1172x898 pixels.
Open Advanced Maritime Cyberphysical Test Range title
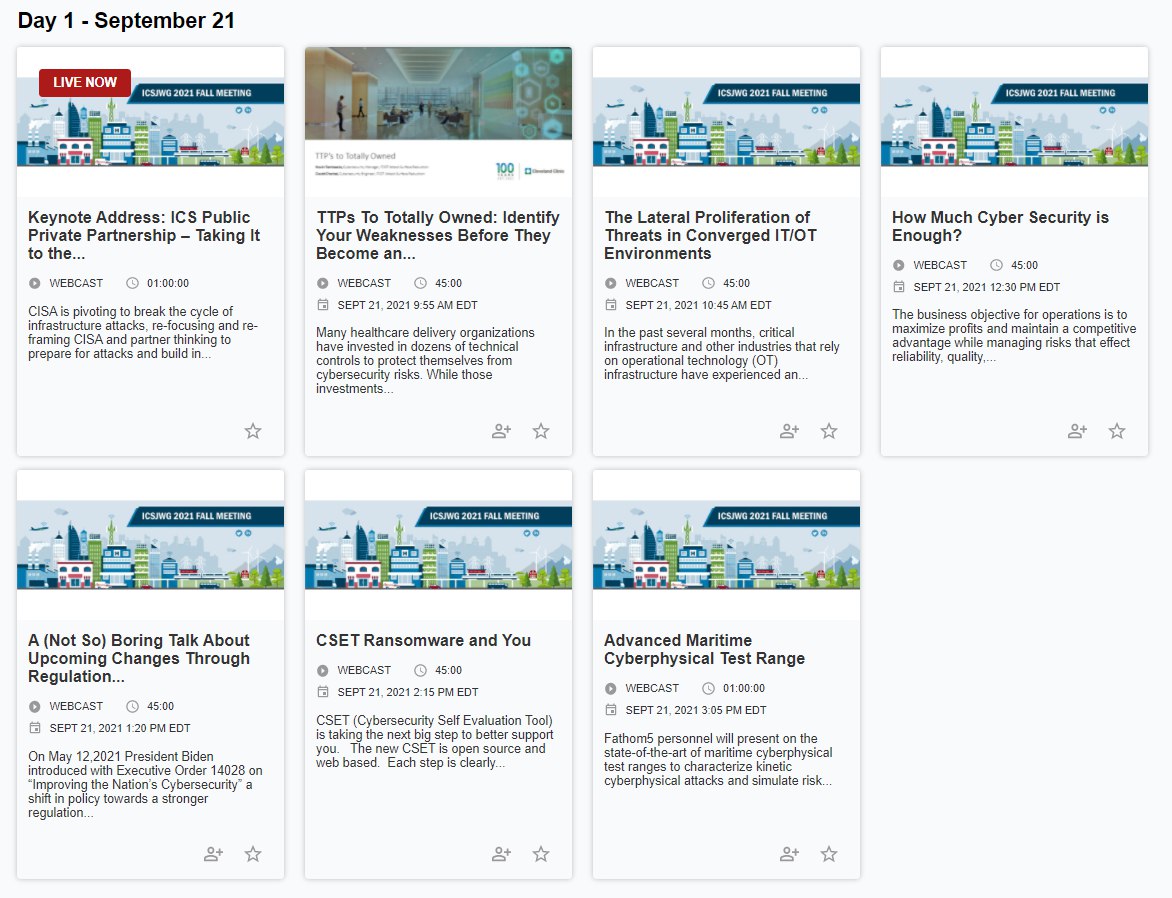coord(704,650)
